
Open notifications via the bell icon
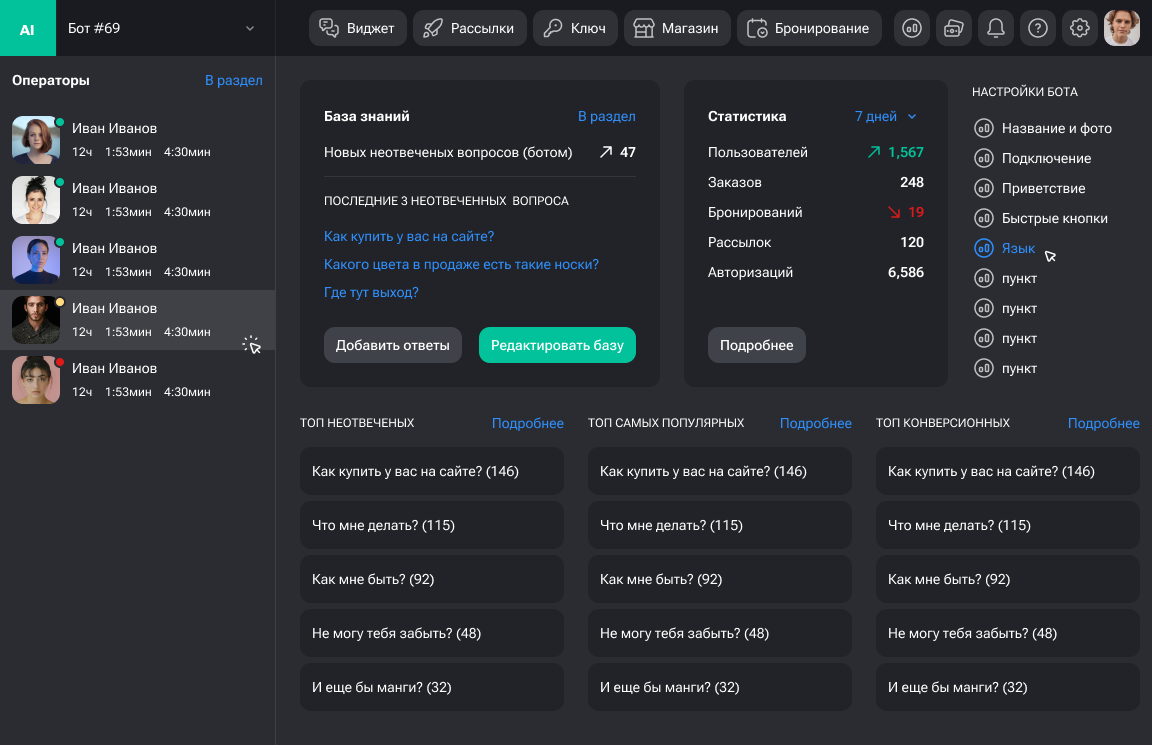tap(996, 28)
